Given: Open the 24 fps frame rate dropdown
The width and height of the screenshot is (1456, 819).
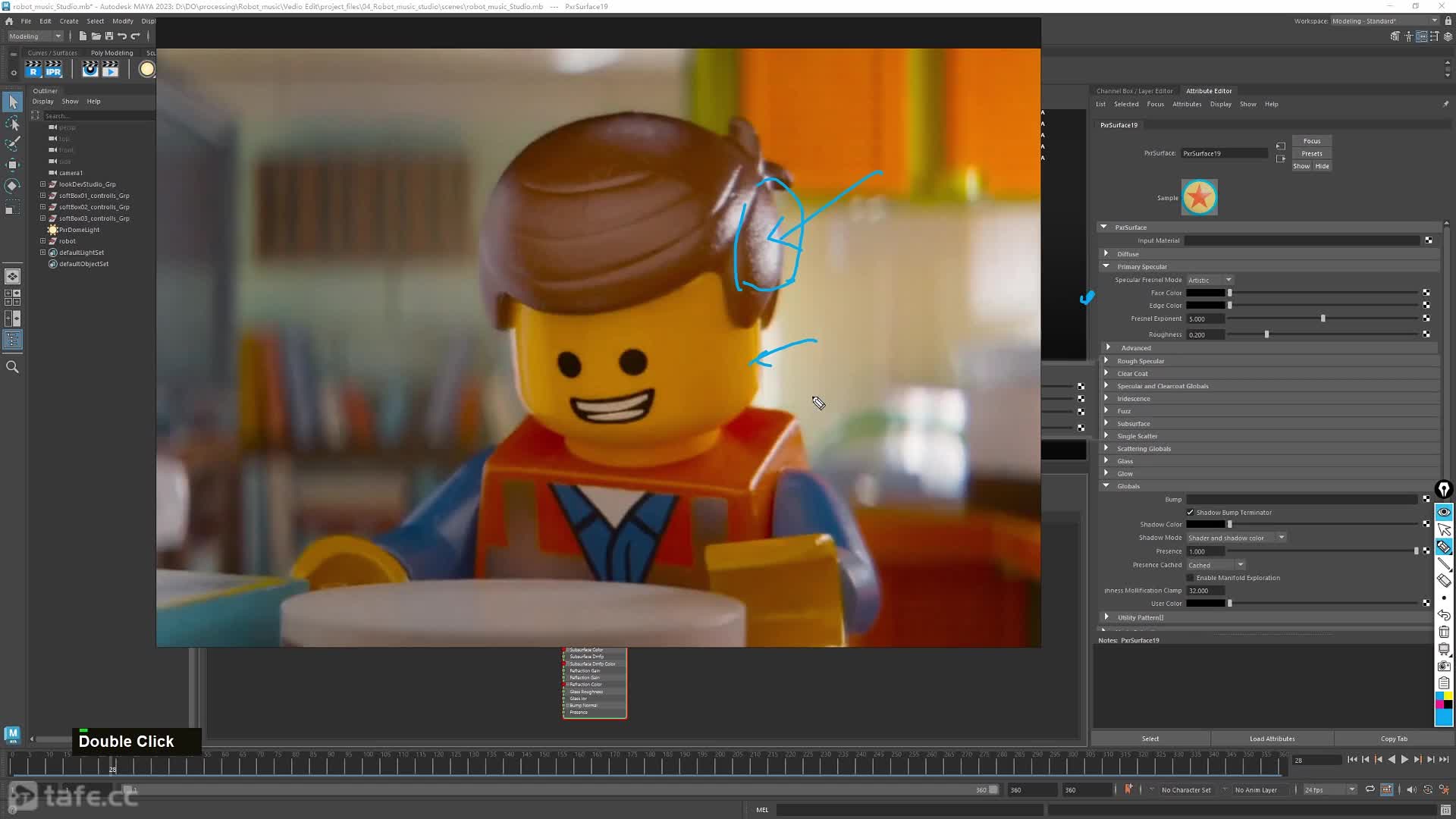Looking at the screenshot, I should click(x=1330, y=789).
